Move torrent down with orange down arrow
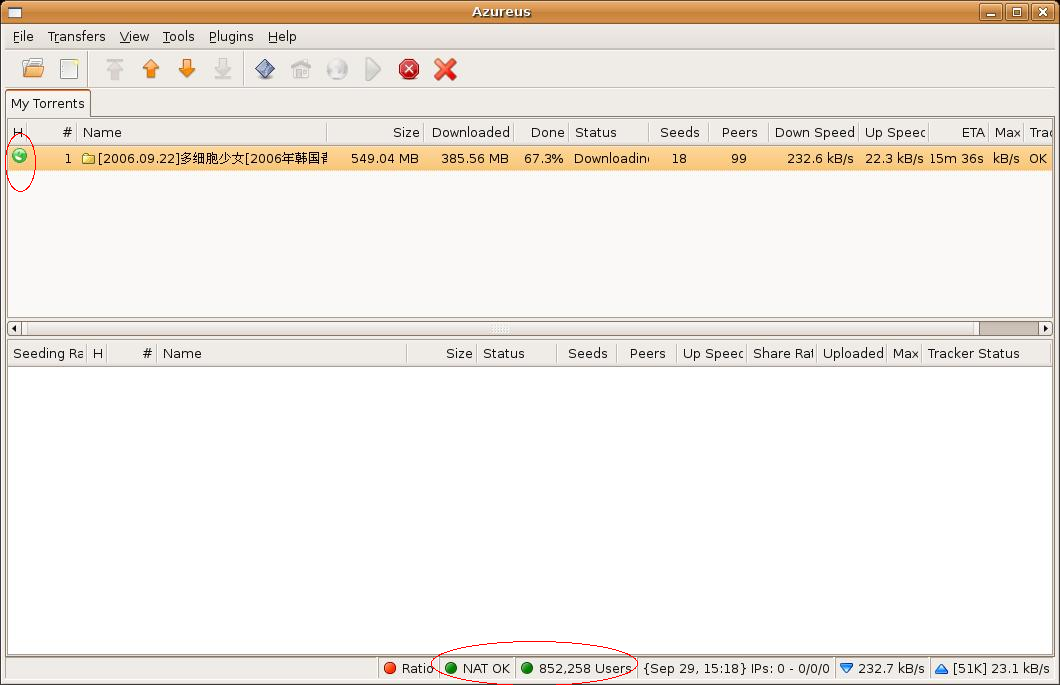This screenshot has width=1060, height=685. pyautogui.click(x=187, y=68)
